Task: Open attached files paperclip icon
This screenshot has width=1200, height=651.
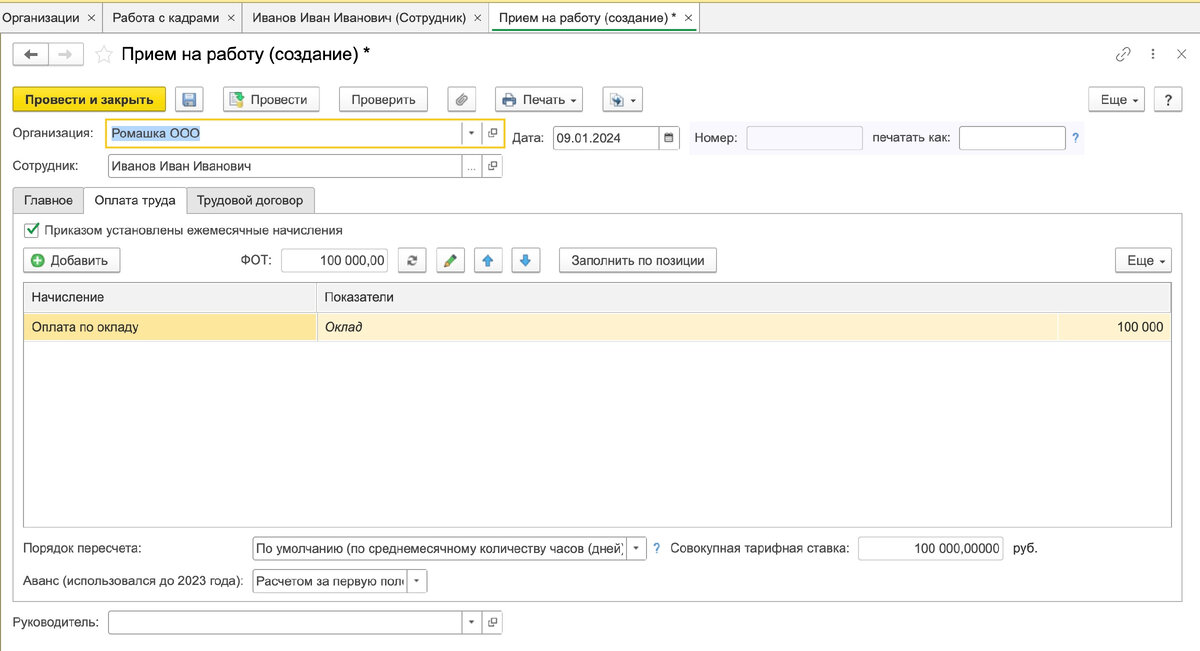Action: (462, 99)
